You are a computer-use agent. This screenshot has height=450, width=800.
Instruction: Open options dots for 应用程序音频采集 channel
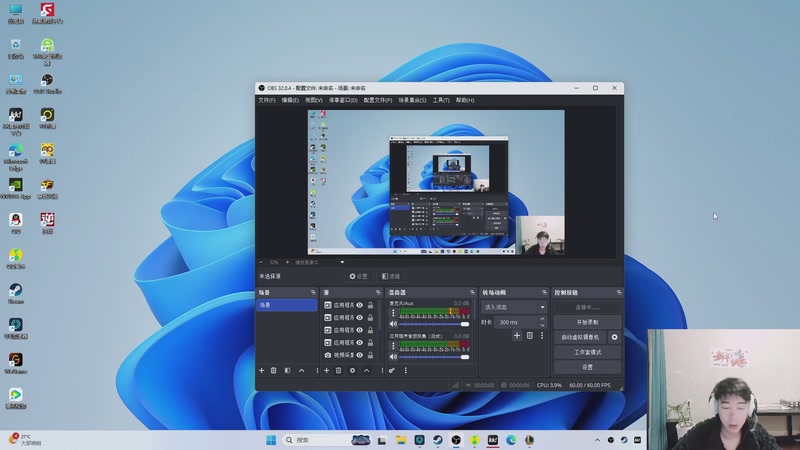[393, 346]
